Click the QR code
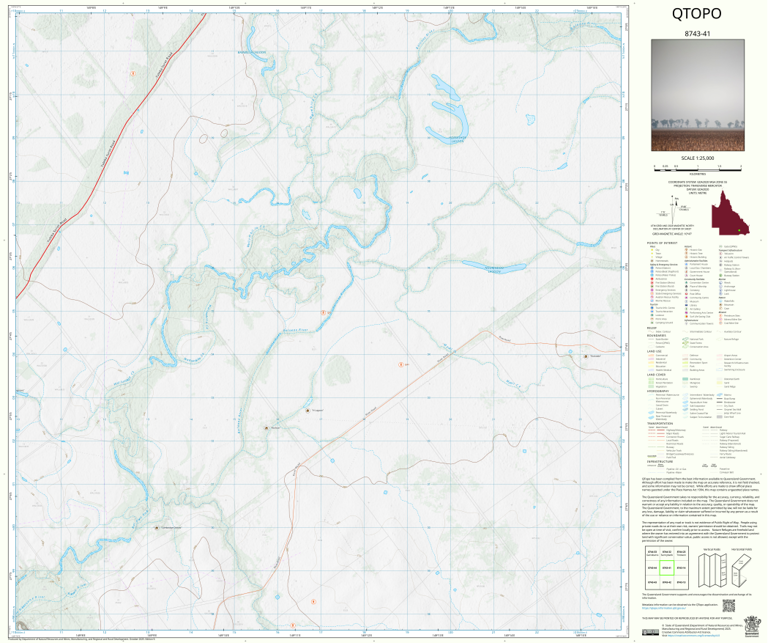The width and height of the screenshot is (768, 643). [729, 605]
